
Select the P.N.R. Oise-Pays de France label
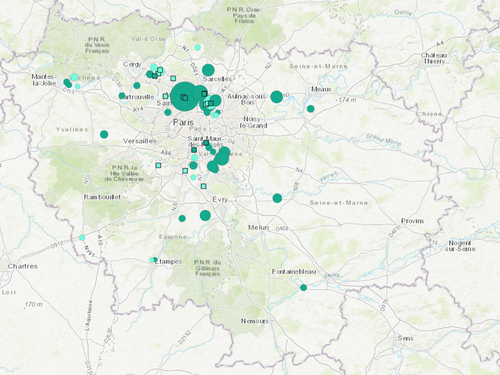pos(244,15)
